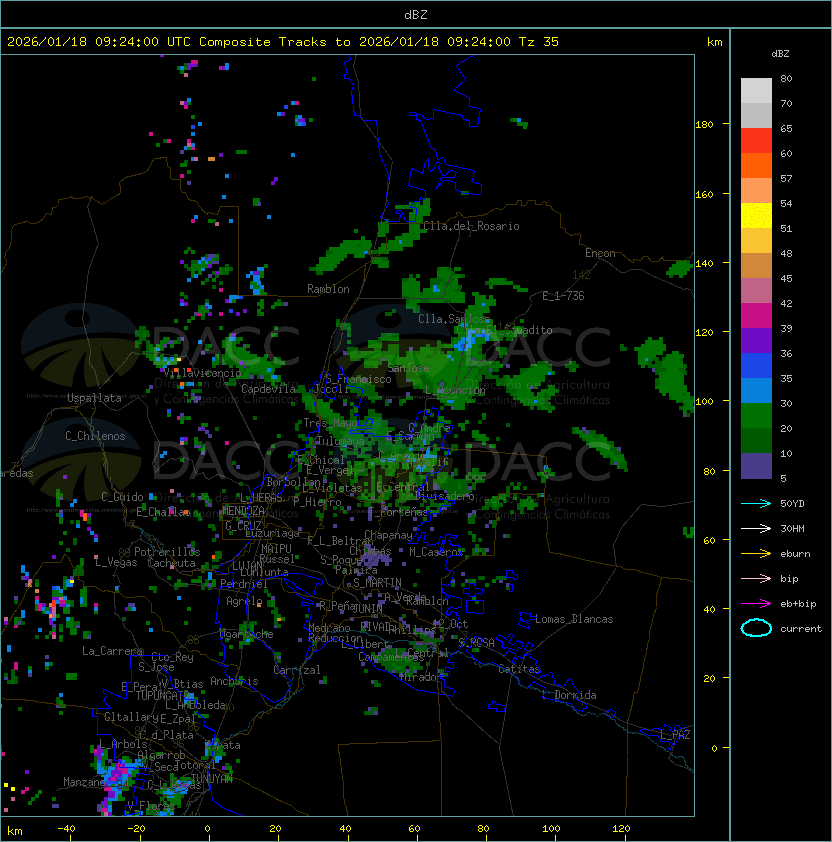Click the white 30HM arrow symbol

pos(756,528)
